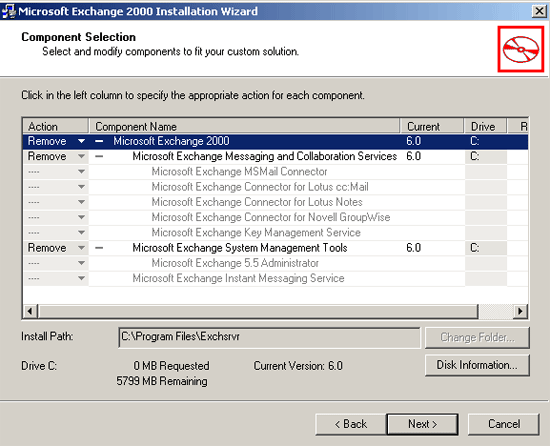Image resolution: width=550 pixels, height=446 pixels.
Task: Open Action dropdown for Key Management Service
Action: (81, 232)
